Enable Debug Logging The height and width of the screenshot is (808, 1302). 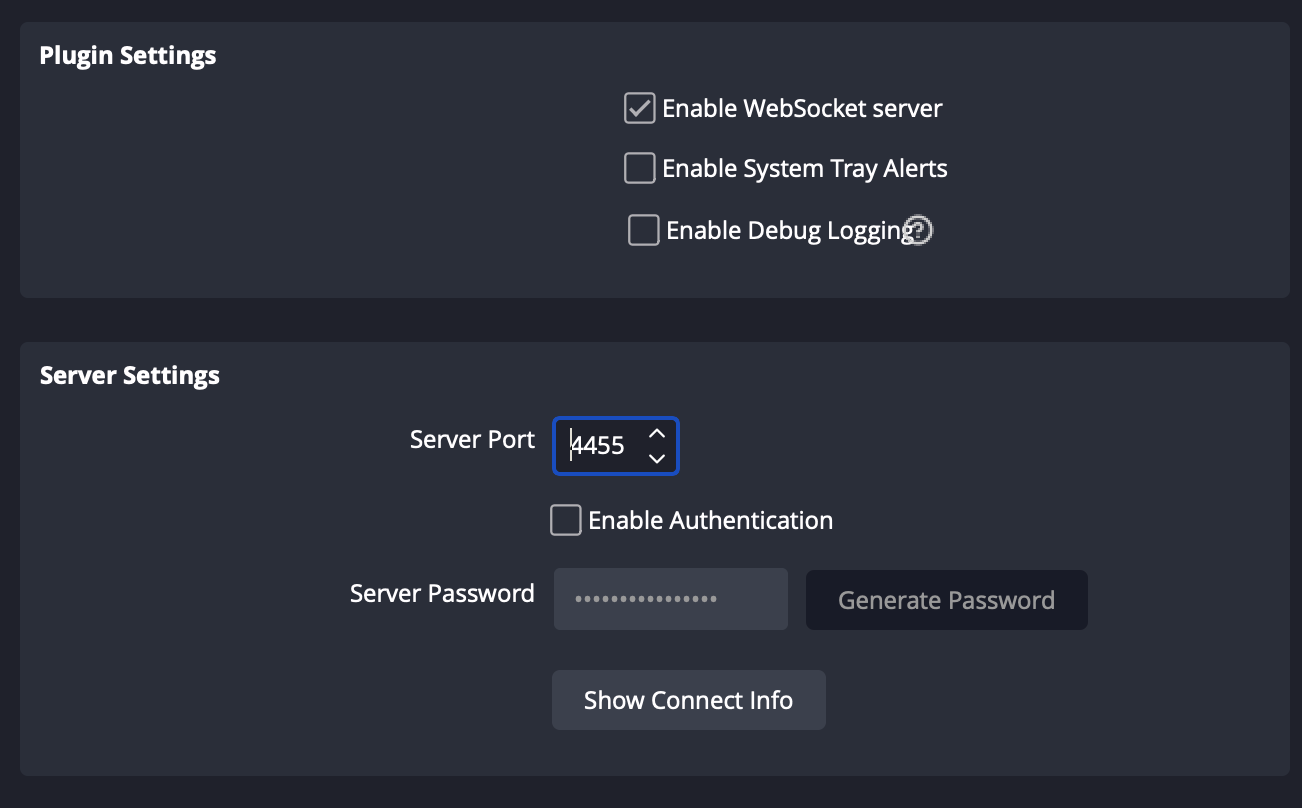tap(643, 230)
